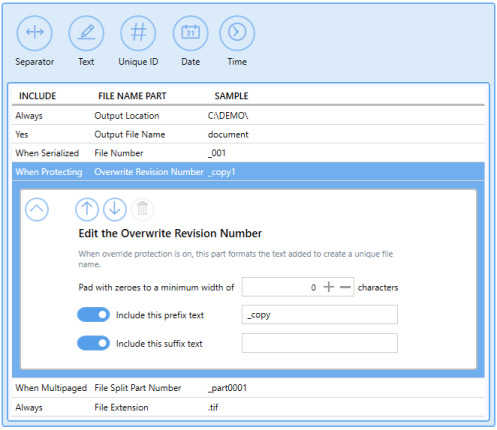Click the '.tif' sample value
Viewport: 497px width, 430px height.
tap(213, 407)
